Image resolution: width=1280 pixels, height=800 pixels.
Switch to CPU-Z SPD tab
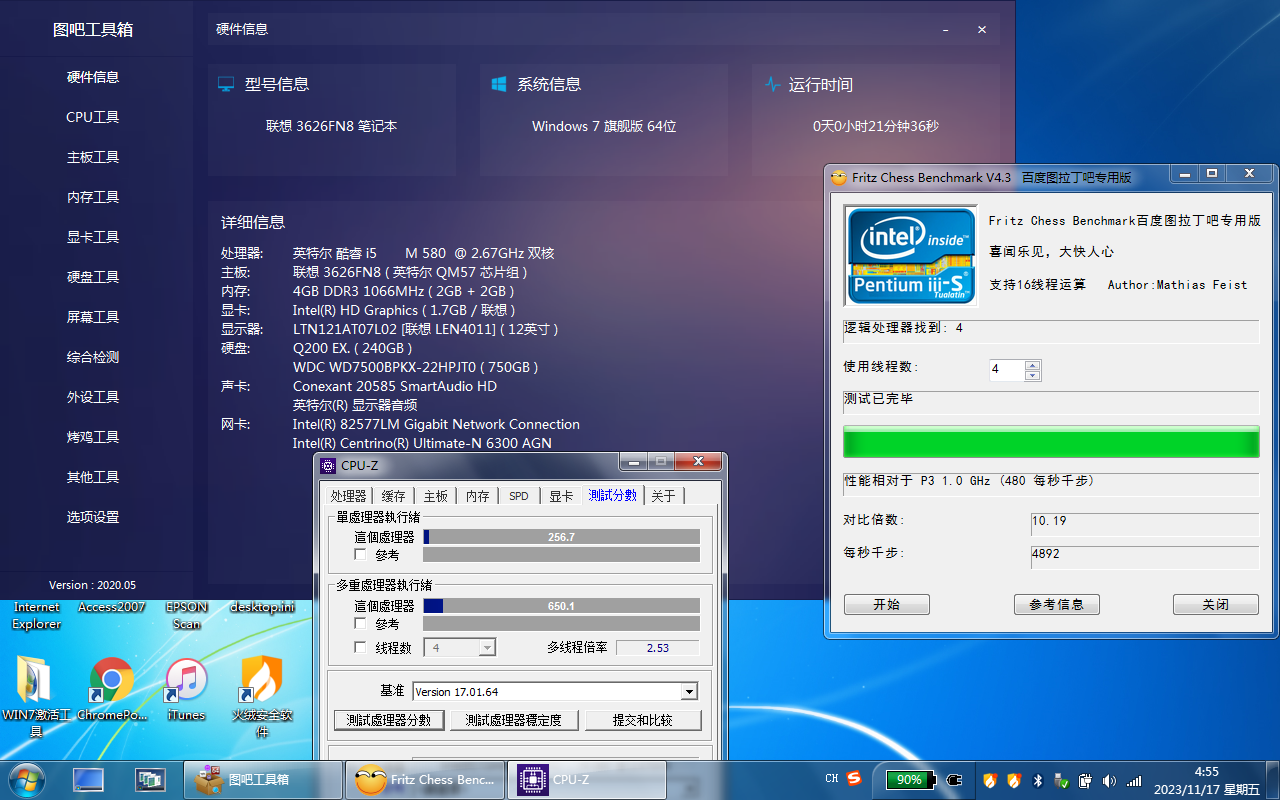(x=519, y=496)
